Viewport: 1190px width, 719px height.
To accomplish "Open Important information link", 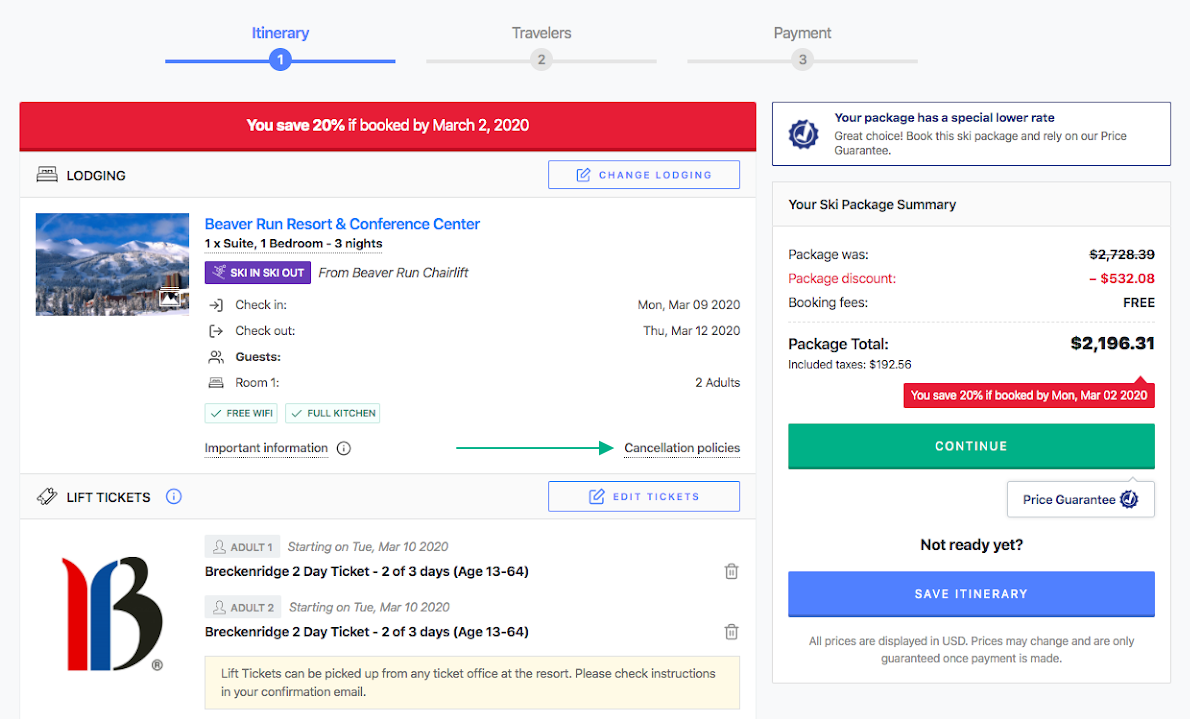I will pos(266,448).
